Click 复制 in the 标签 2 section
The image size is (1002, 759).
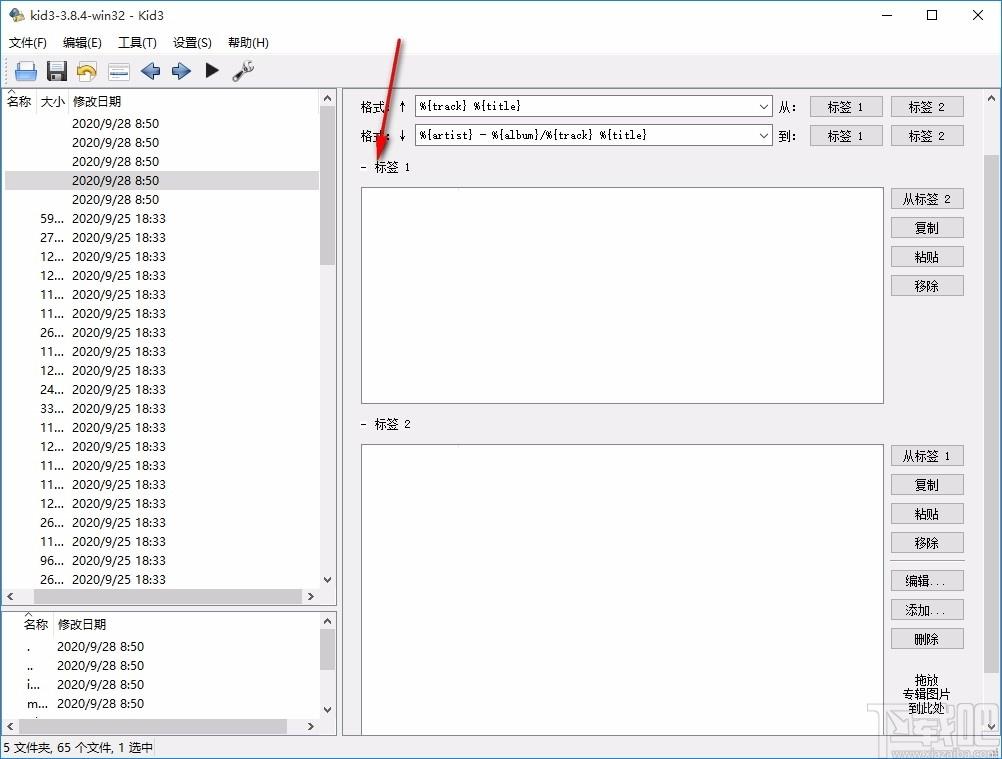tap(927, 485)
